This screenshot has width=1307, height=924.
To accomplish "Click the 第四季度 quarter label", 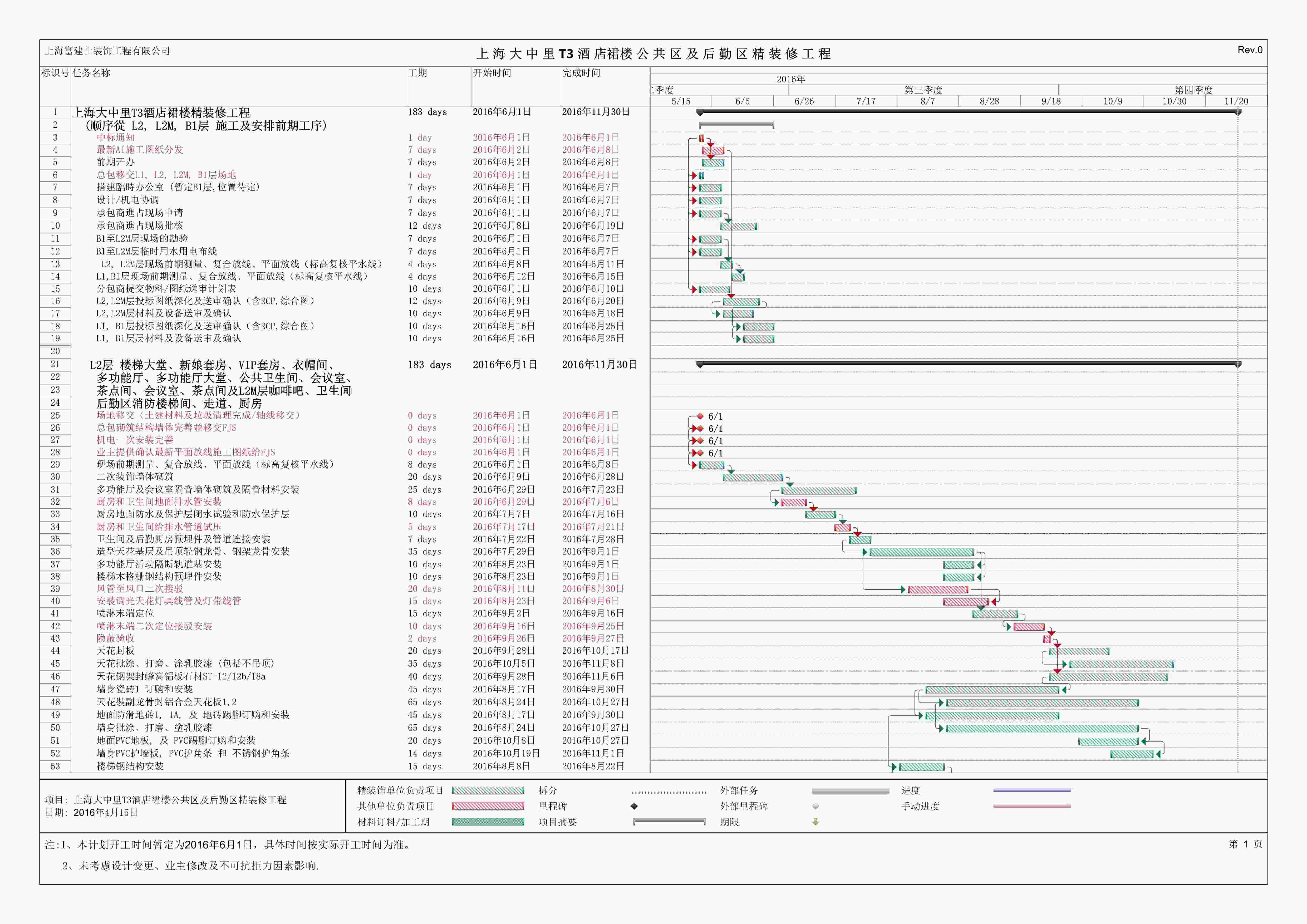I will pyautogui.click(x=1194, y=90).
